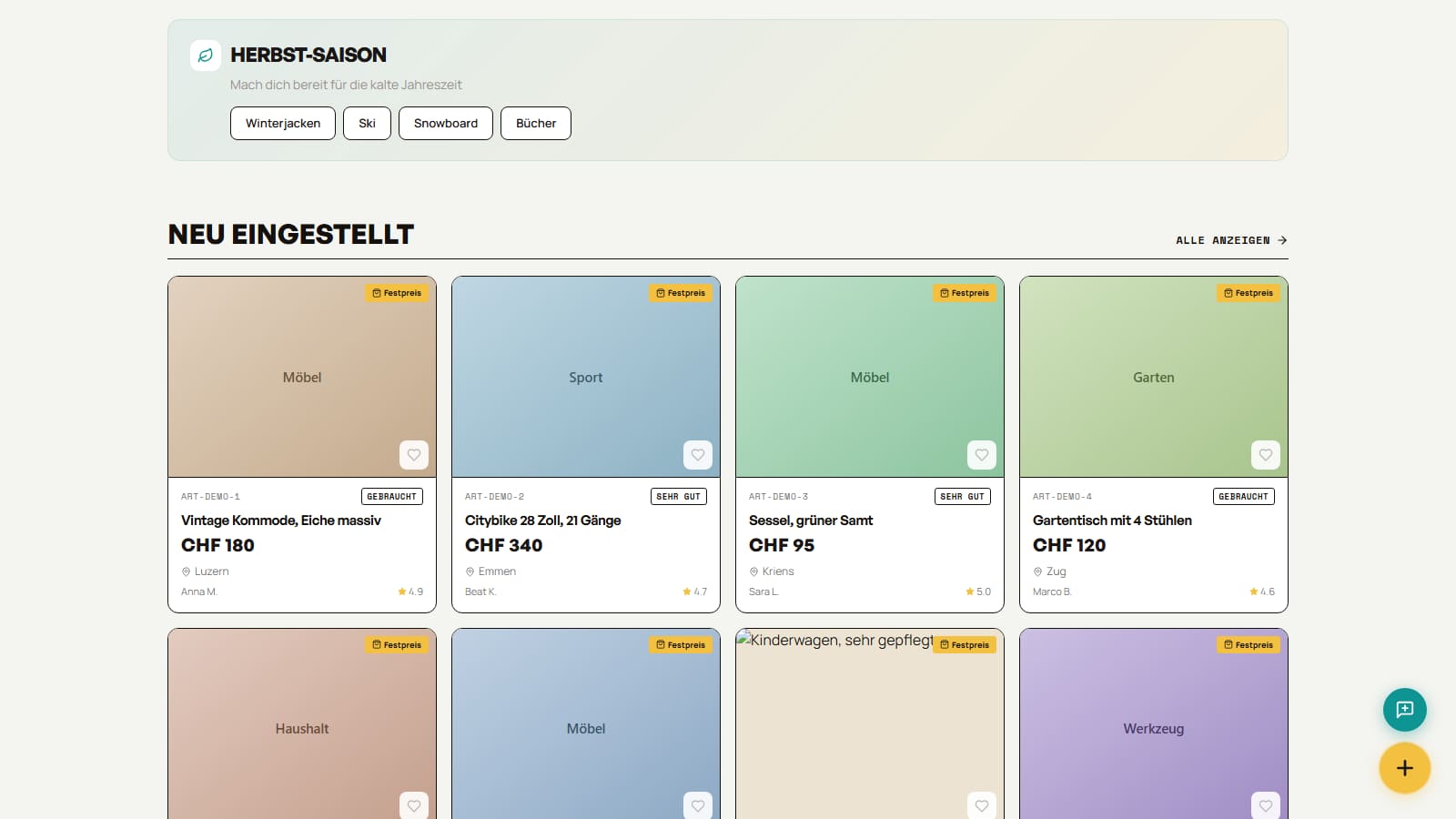Click the location pin next to Emmen
This screenshot has height=819, width=1456.
tap(470, 571)
